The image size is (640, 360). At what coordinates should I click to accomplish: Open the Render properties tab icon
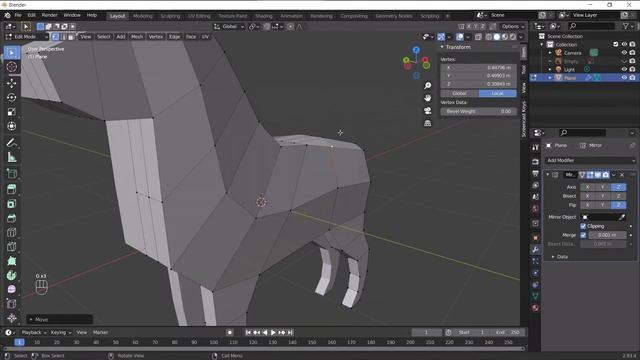point(536,162)
